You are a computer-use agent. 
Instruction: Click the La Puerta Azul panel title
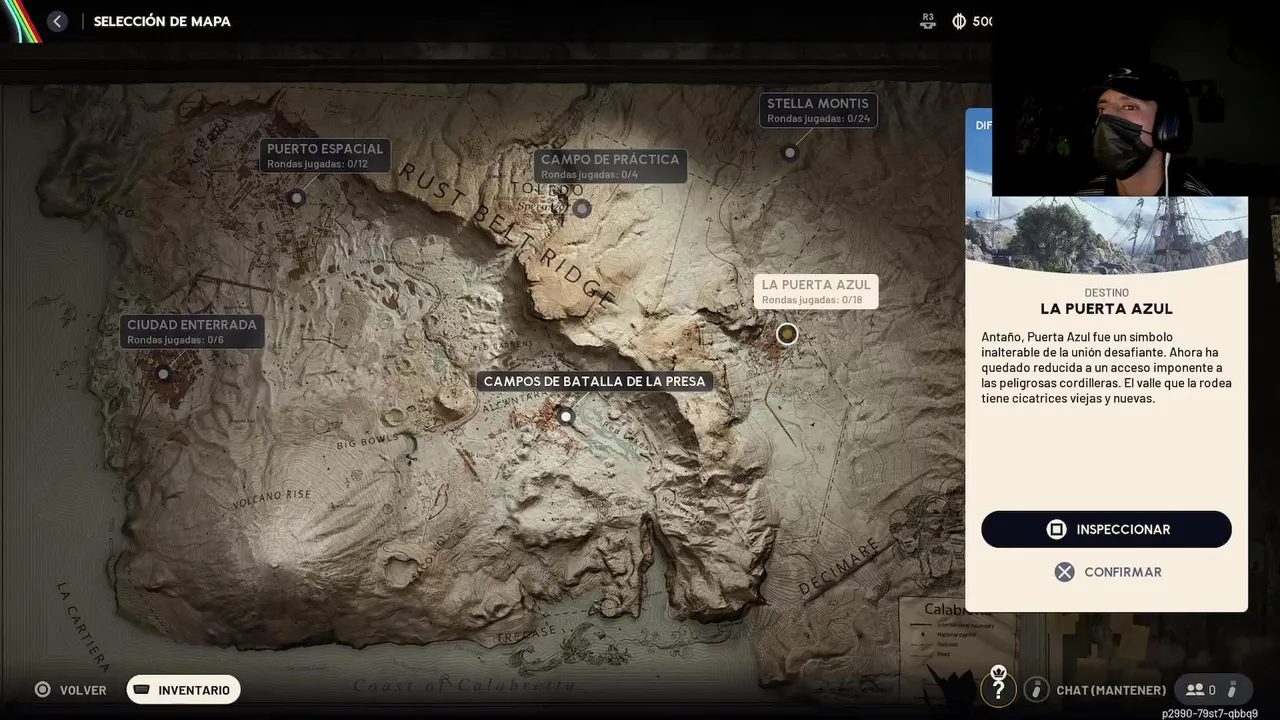tap(1106, 309)
